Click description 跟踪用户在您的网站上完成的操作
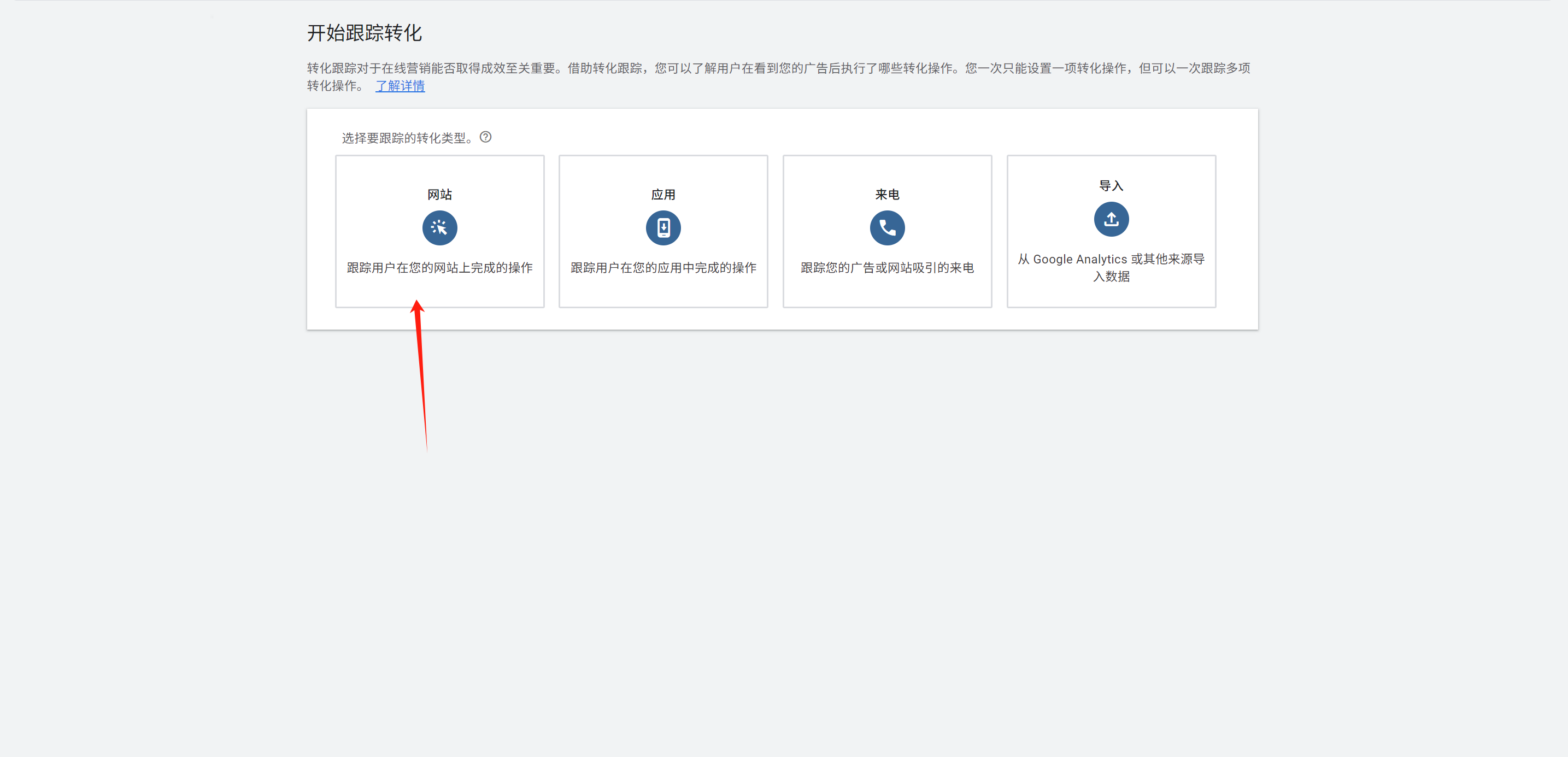The height and width of the screenshot is (757, 1568). coord(439,268)
